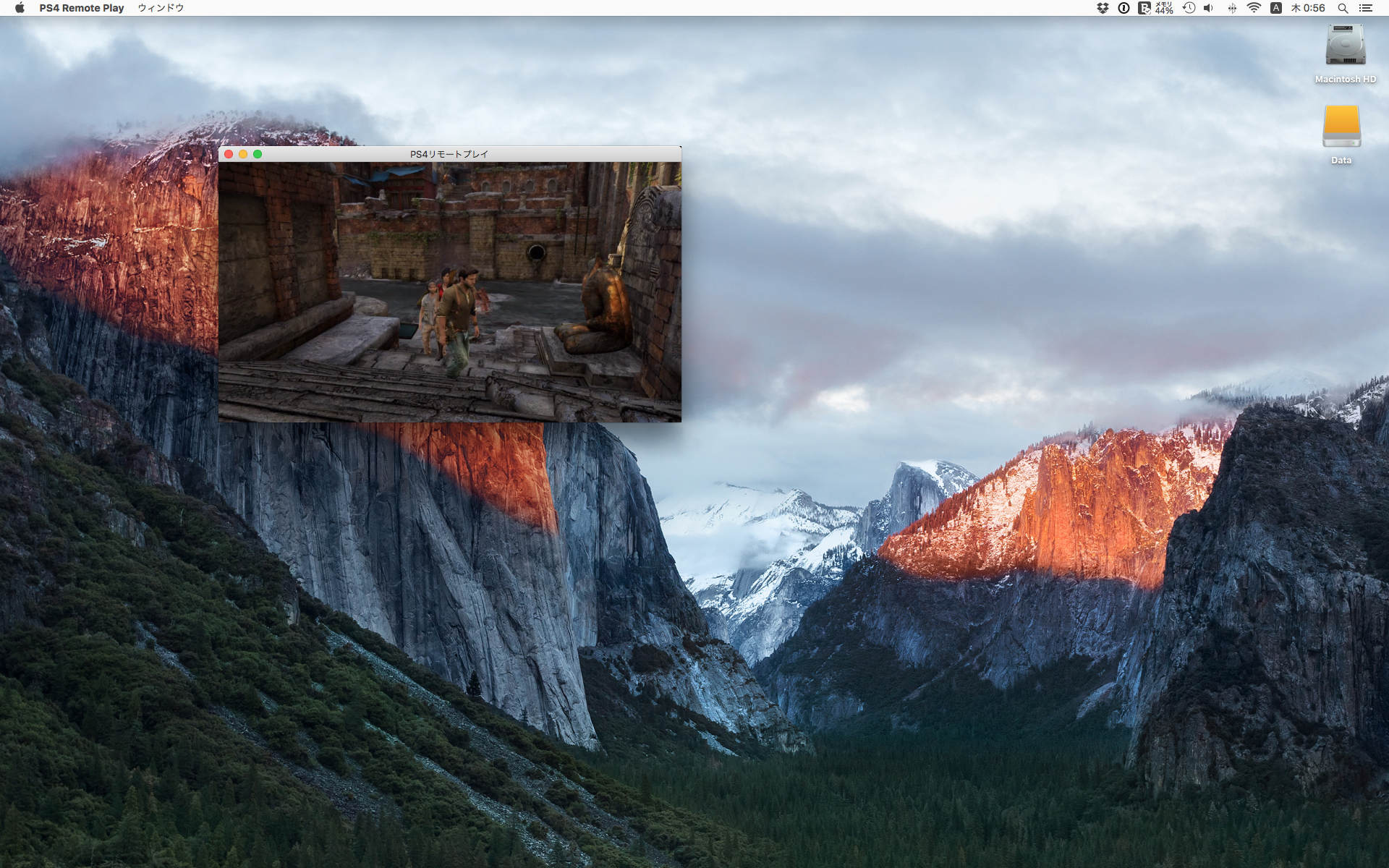This screenshot has height=868, width=1389.
Task: Select the Macintosh HD drive icon
Action: coord(1345,46)
